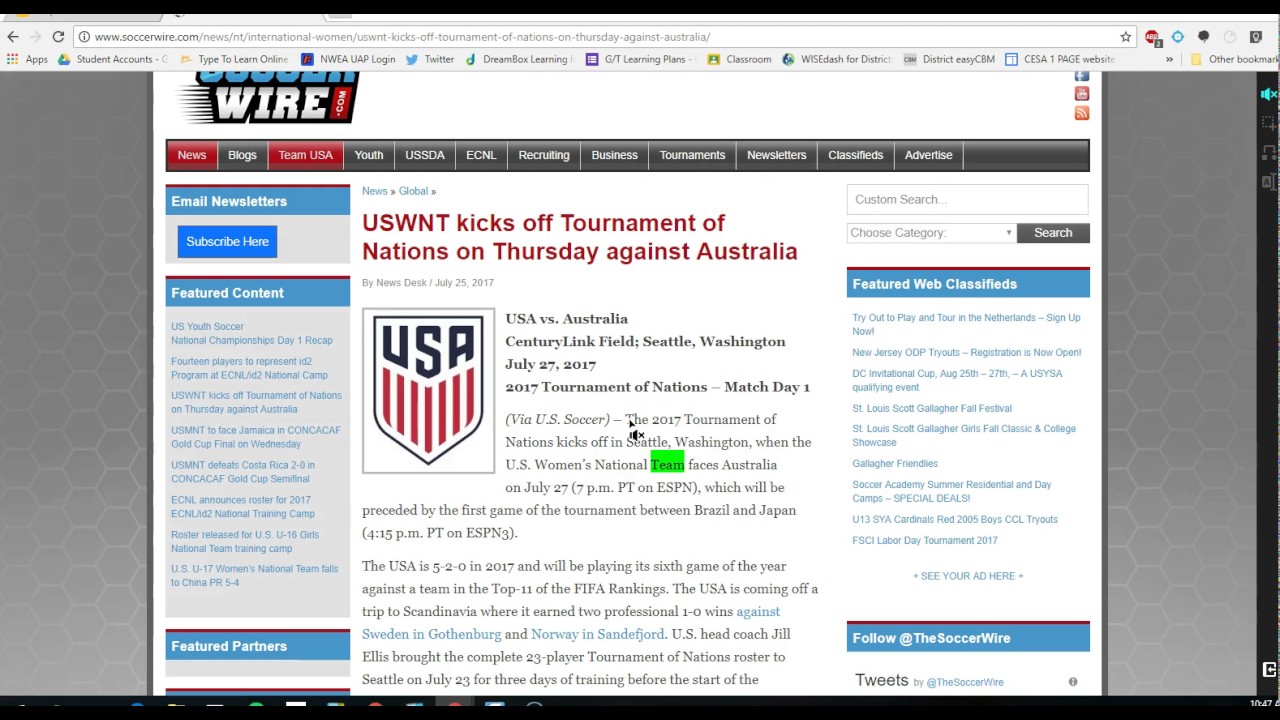Open the G/T Learning Plans bookmark
Image resolution: width=1280 pixels, height=720 pixels.
640,59
